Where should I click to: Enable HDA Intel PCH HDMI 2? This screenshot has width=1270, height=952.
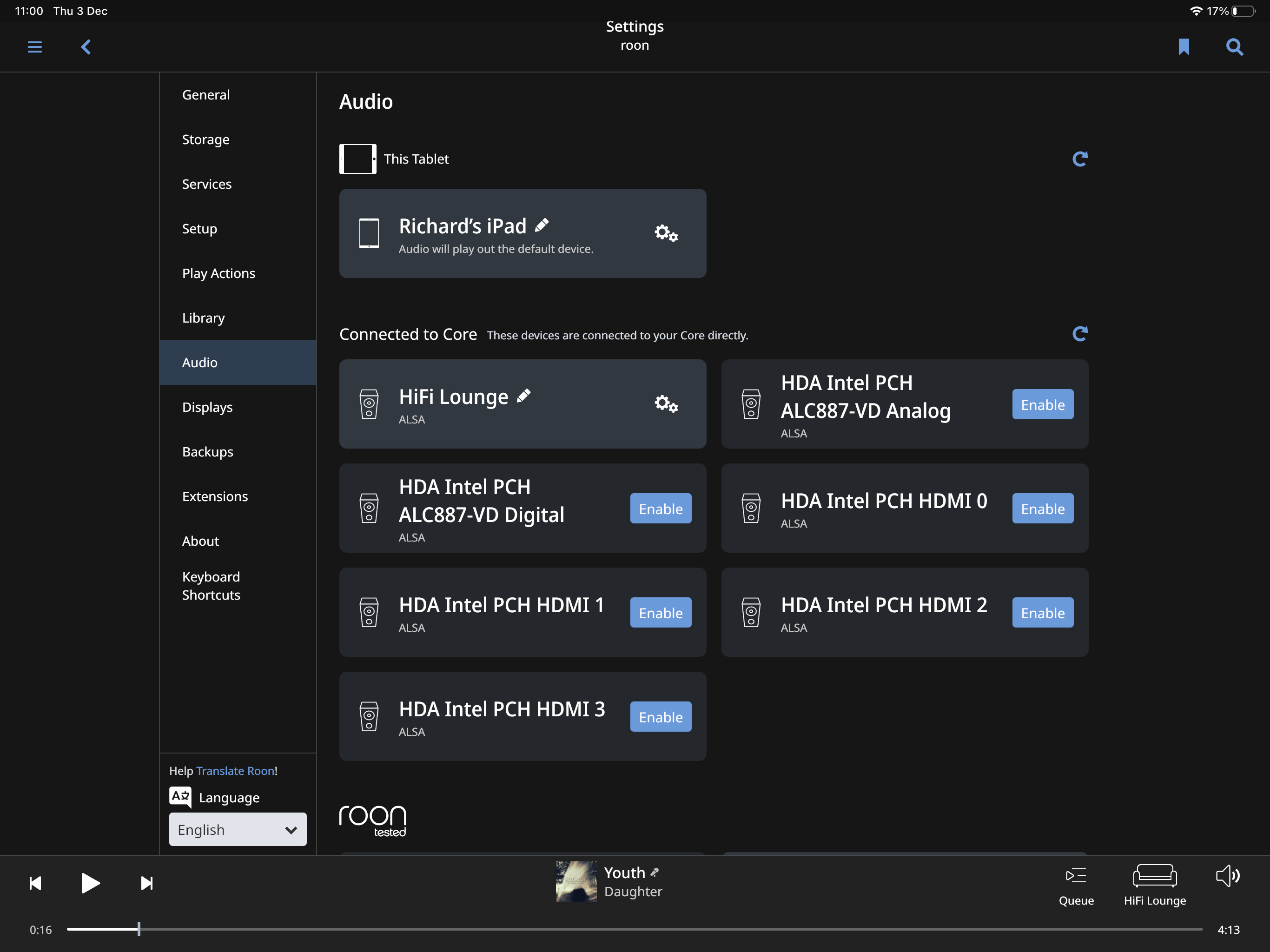(x=1043, y=612)
